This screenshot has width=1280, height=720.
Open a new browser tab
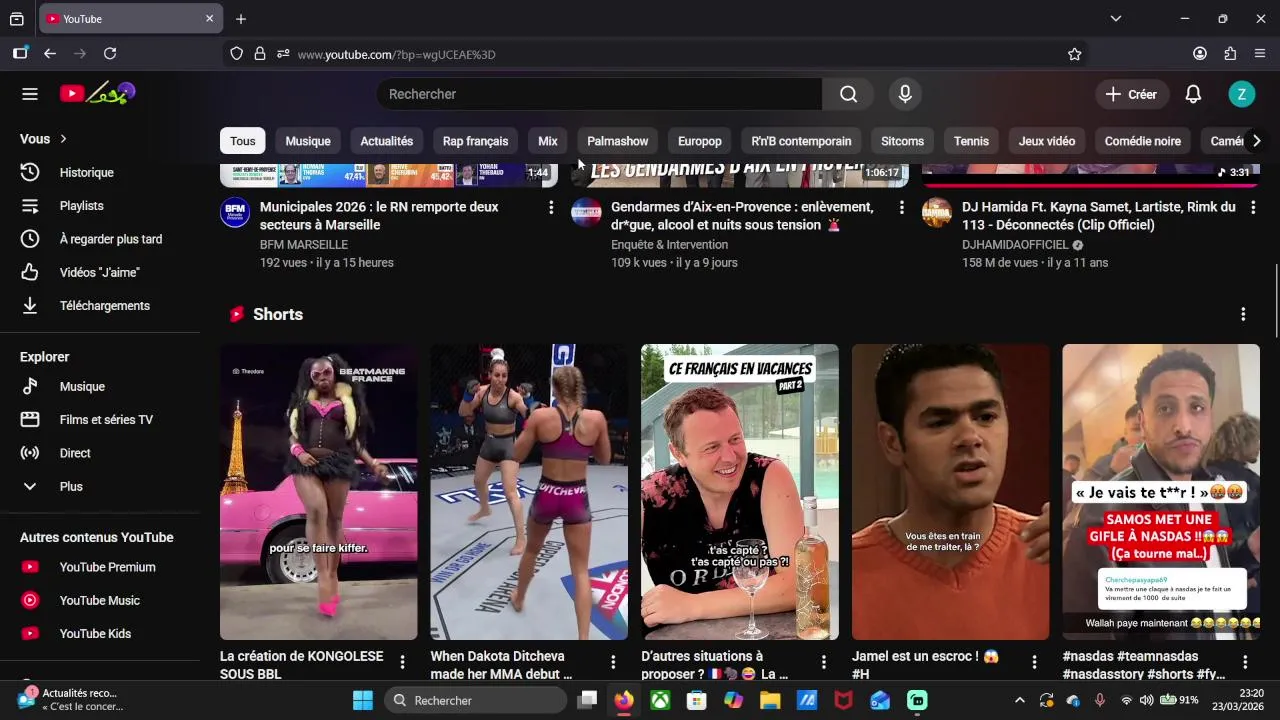241,18
